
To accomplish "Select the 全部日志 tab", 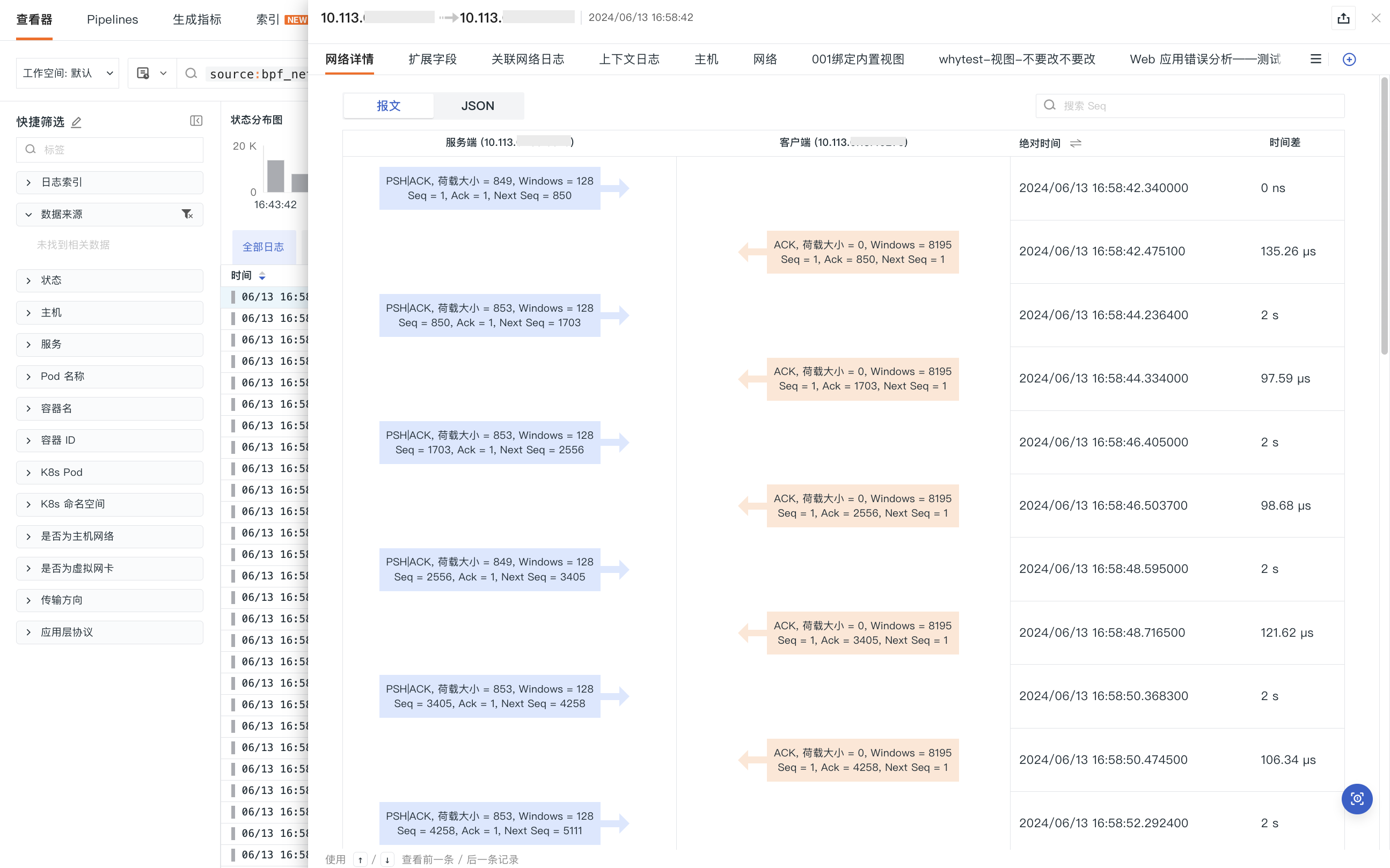I will (264, 247).
